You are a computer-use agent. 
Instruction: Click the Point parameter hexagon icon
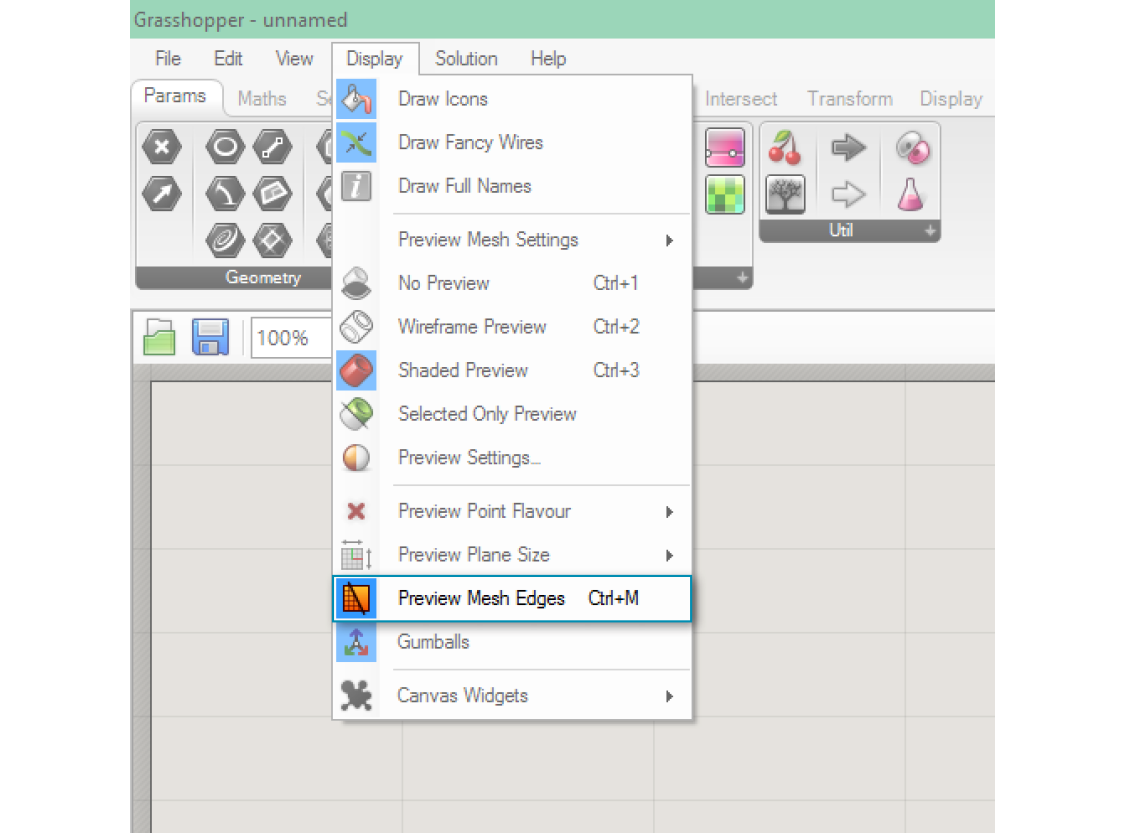(162, 148)
